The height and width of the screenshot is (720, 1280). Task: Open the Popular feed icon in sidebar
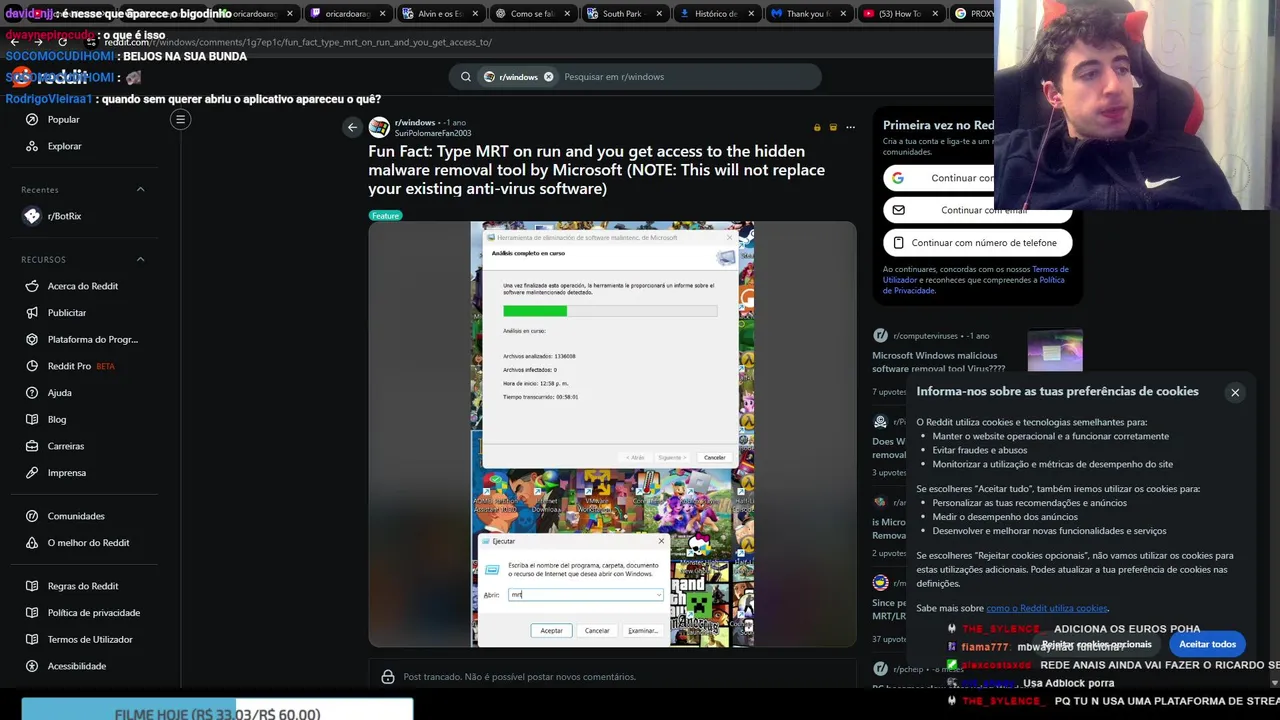click(32, 119)
